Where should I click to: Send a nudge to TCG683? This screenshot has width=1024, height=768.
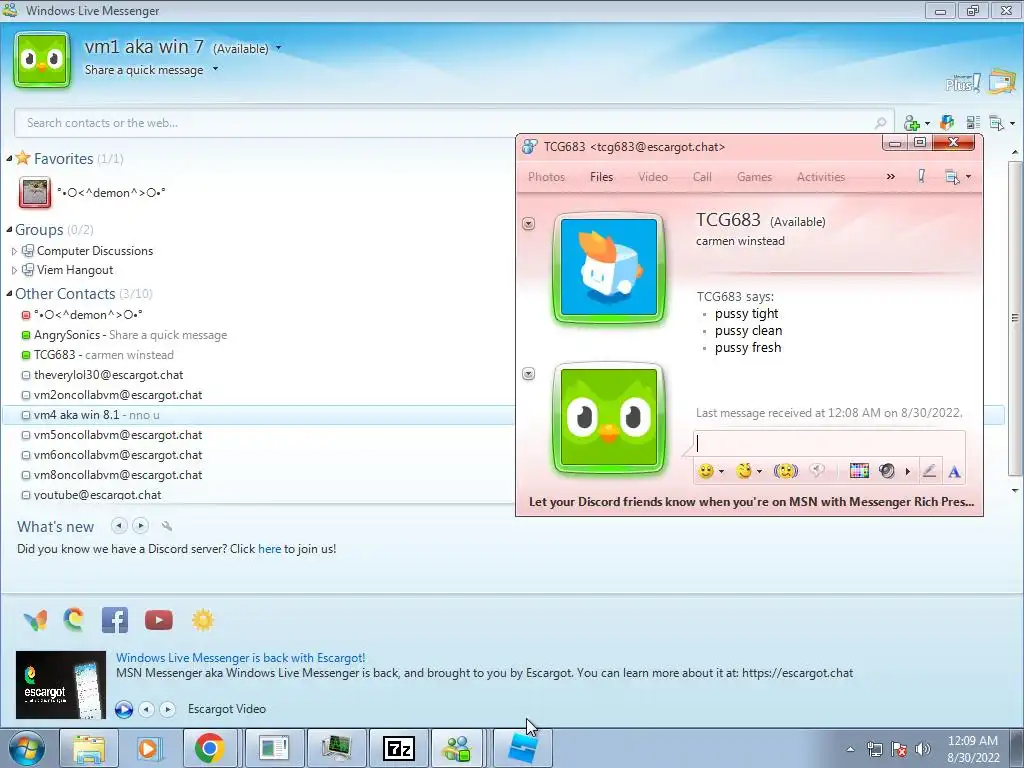(x=786, y=471)
